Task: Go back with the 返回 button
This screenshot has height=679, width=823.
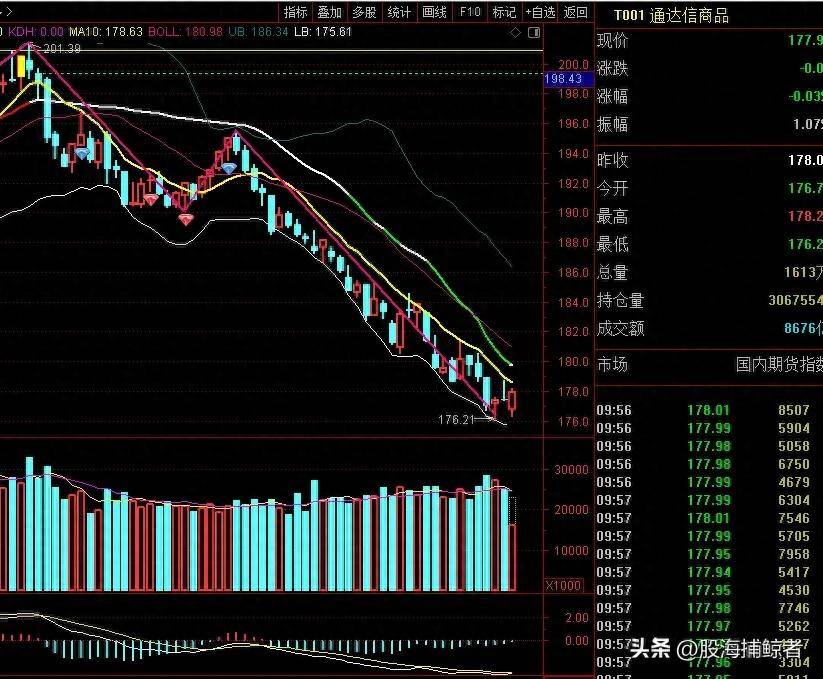Action: 576,12
